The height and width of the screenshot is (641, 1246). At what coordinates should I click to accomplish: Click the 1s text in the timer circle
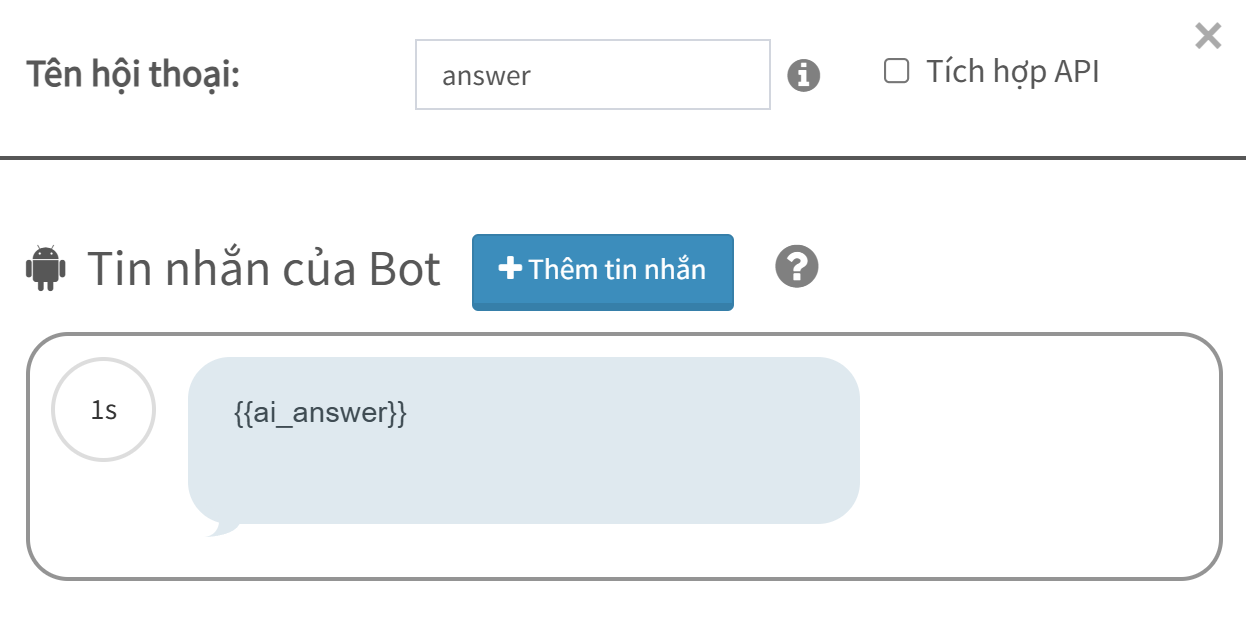pos(104,409)
